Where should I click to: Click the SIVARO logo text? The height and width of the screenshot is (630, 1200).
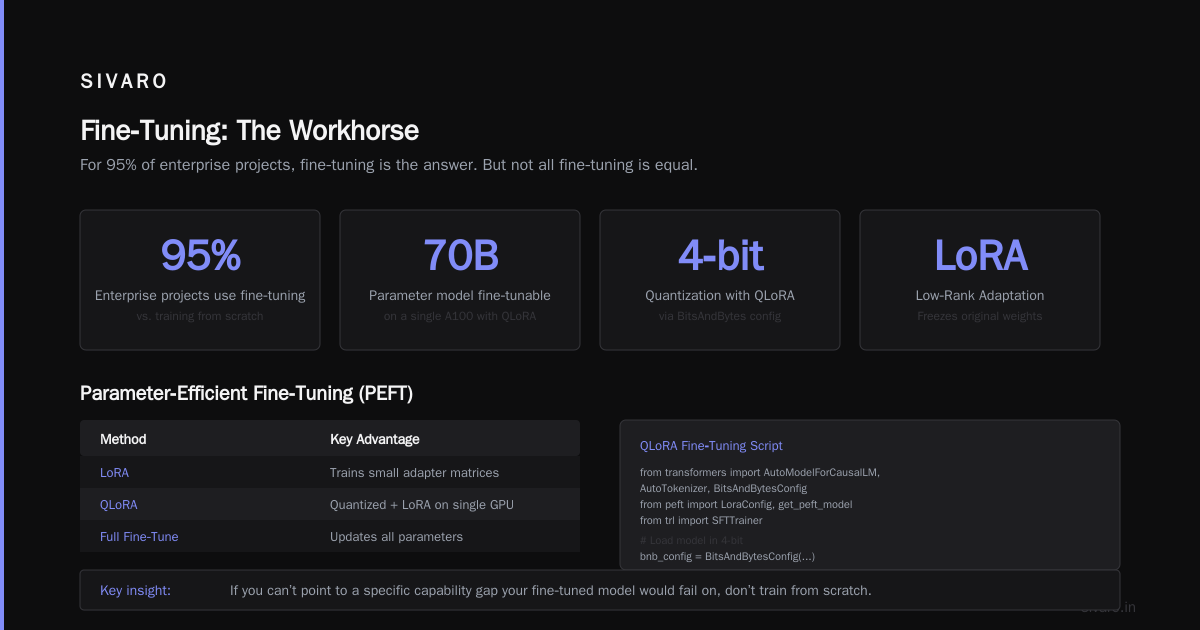tap(124, 82)
